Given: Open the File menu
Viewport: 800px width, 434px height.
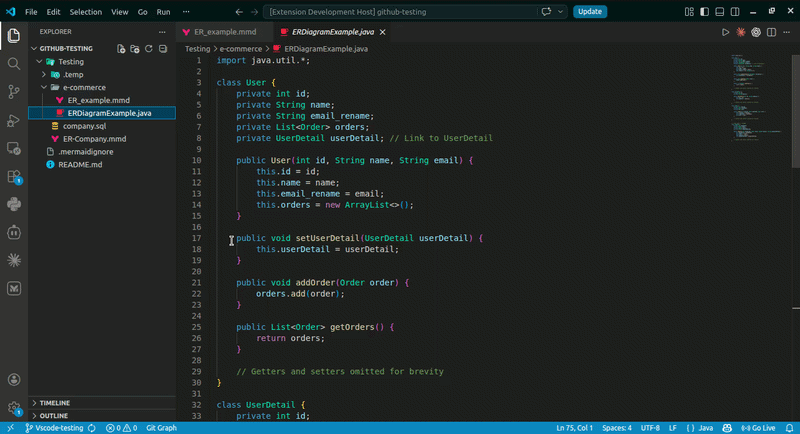Looking at the screenshot, I should [31, 12].
